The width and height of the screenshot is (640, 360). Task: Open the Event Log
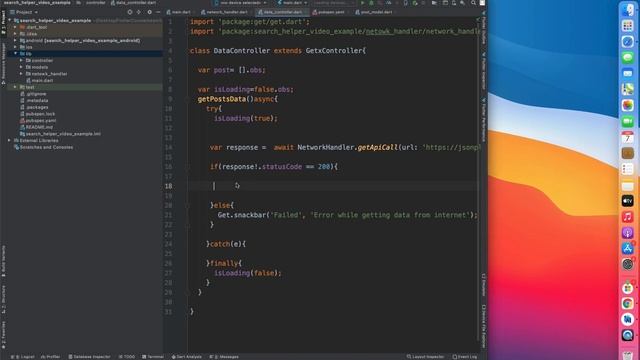464,357
